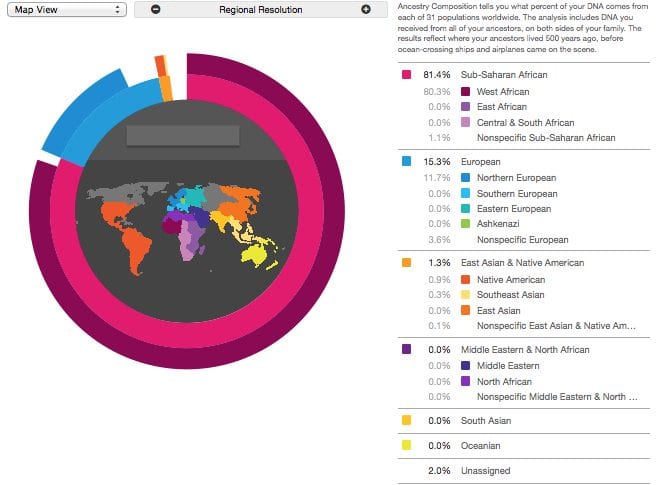661x485 pixels.
Task: Click the Ashkenazi green legend swatch
Action: pyautogui.click(x=466, y=224)
